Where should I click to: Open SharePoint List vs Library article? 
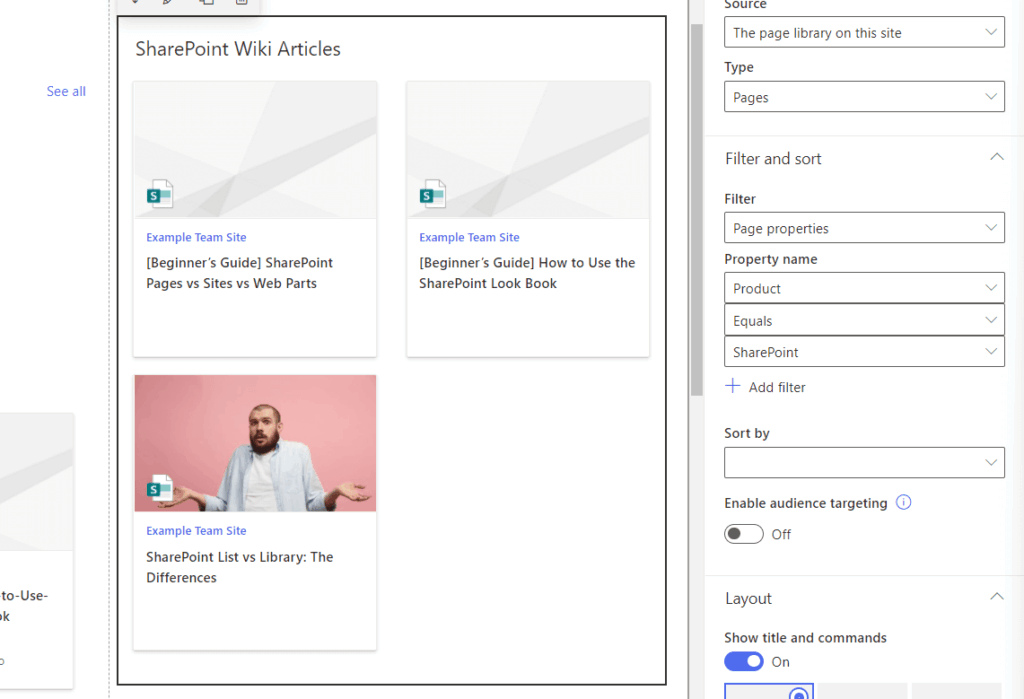[239, 567]
